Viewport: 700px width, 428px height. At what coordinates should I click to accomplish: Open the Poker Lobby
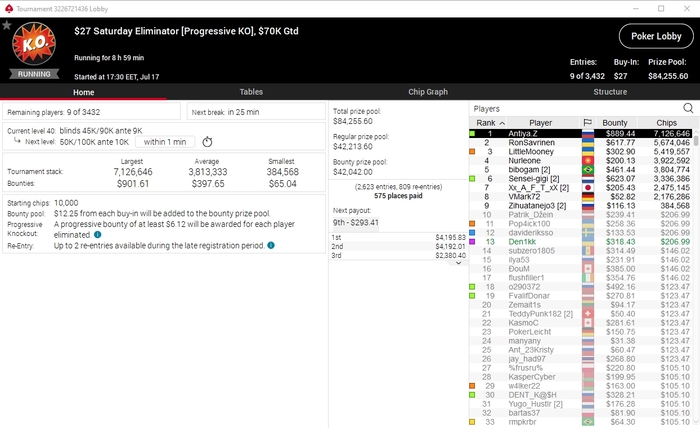[656, 36]
